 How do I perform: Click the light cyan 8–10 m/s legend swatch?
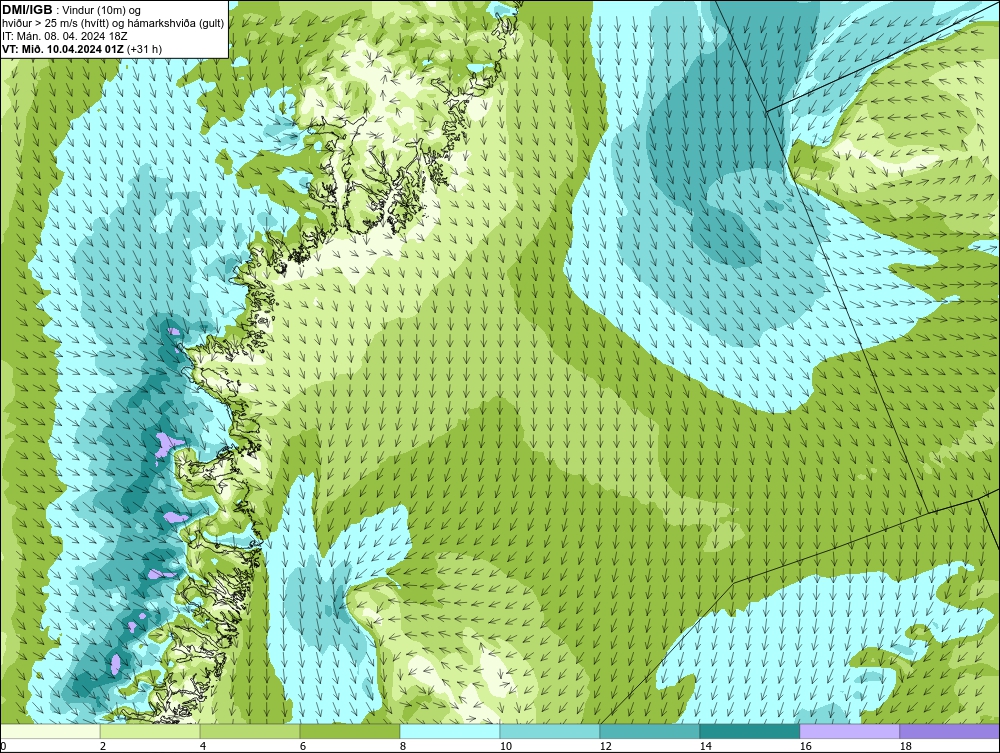click(x=450, y=731)
